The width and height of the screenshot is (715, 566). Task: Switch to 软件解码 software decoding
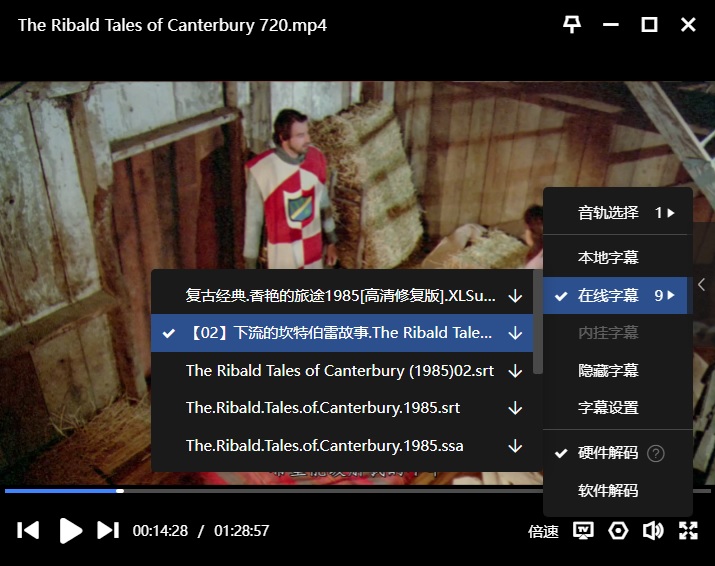(x=608, y=490)
